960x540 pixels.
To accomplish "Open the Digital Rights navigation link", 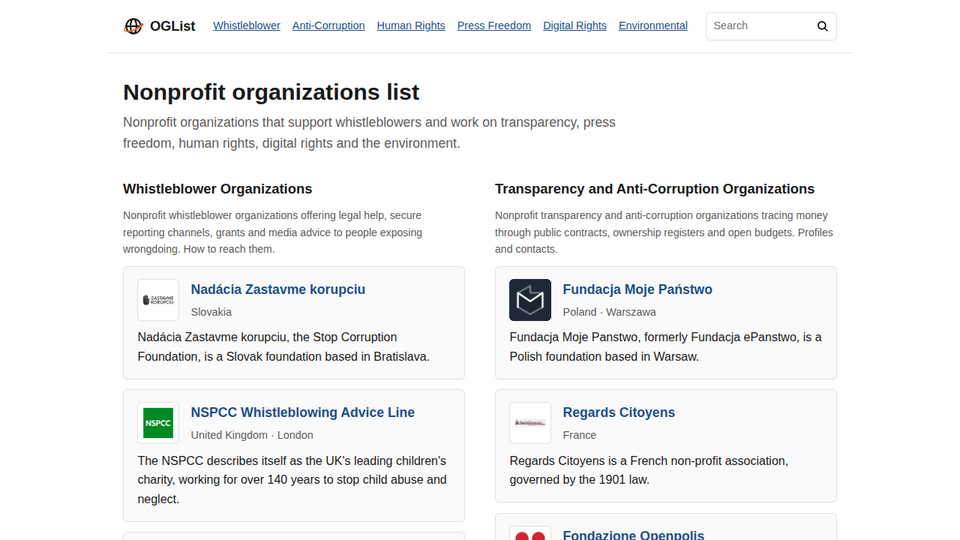I will [x=575, y=26].
